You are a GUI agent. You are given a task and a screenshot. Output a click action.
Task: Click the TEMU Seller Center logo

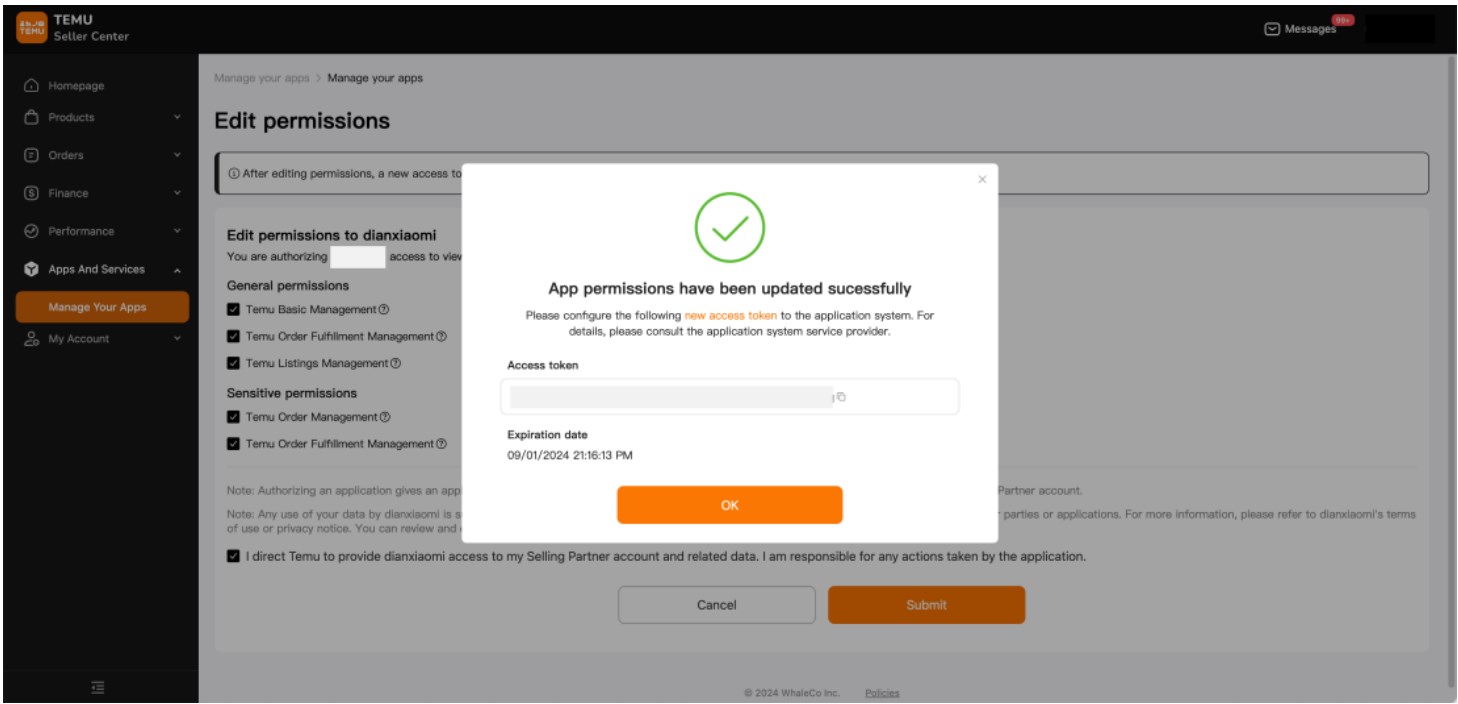click(29, 29)
